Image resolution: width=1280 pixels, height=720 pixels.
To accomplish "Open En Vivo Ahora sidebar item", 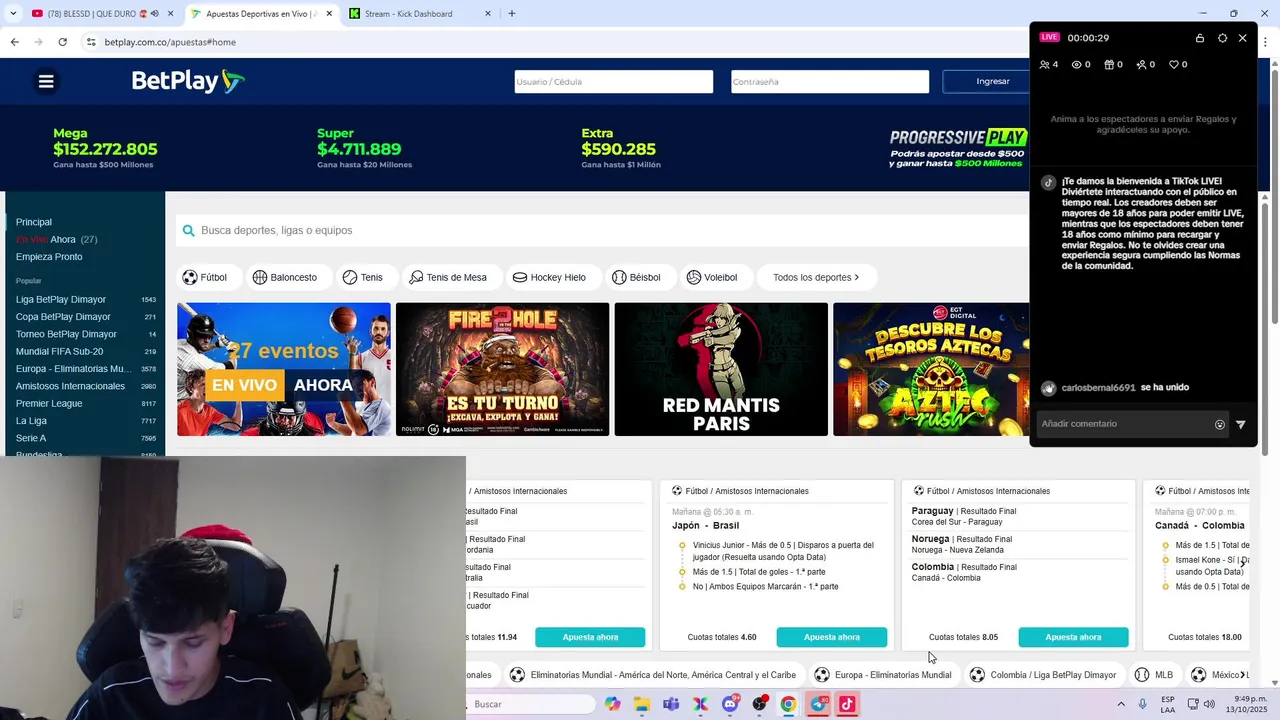I will [x=56, y=240].
